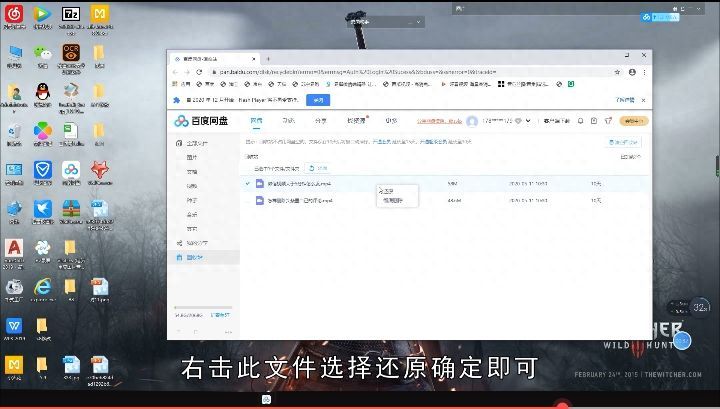This screenshot has width=720, height=409.
Task: Open 回收站 in the sidebar
Action: pos(195,258)
